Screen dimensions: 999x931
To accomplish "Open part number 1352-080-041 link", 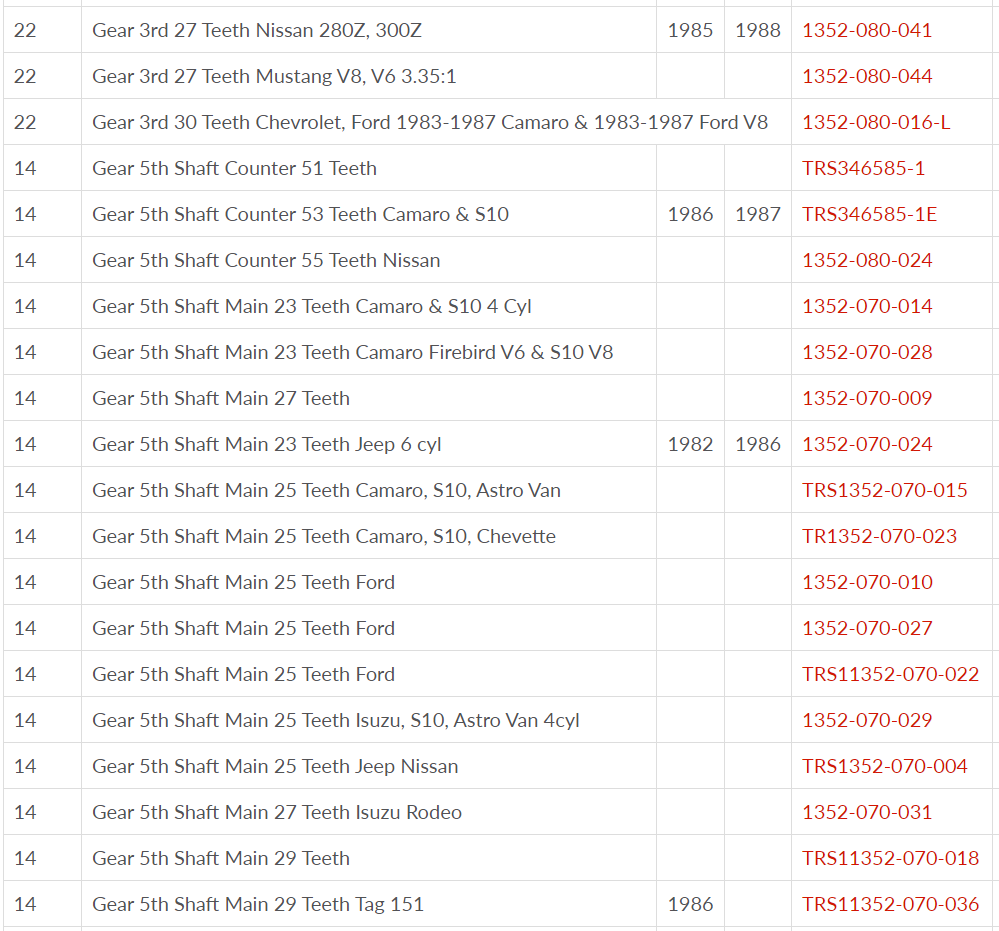I will click(866, 30).
